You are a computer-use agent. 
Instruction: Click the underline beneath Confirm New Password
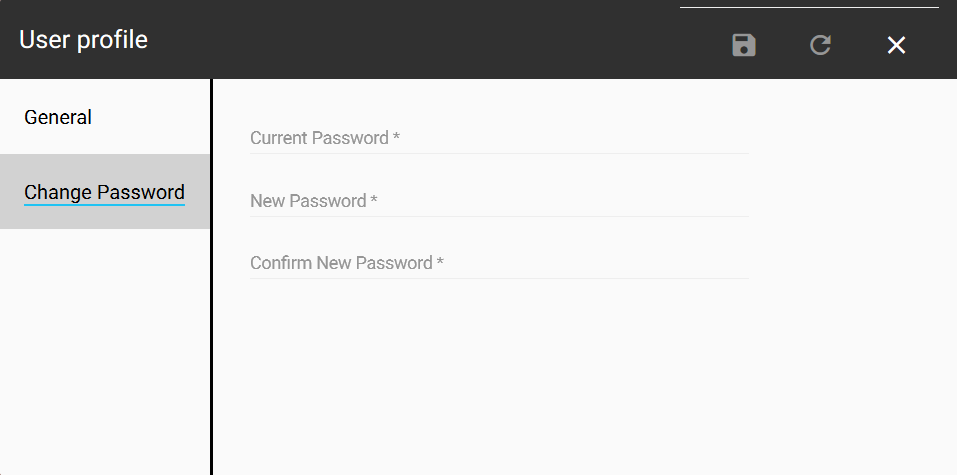498,278
